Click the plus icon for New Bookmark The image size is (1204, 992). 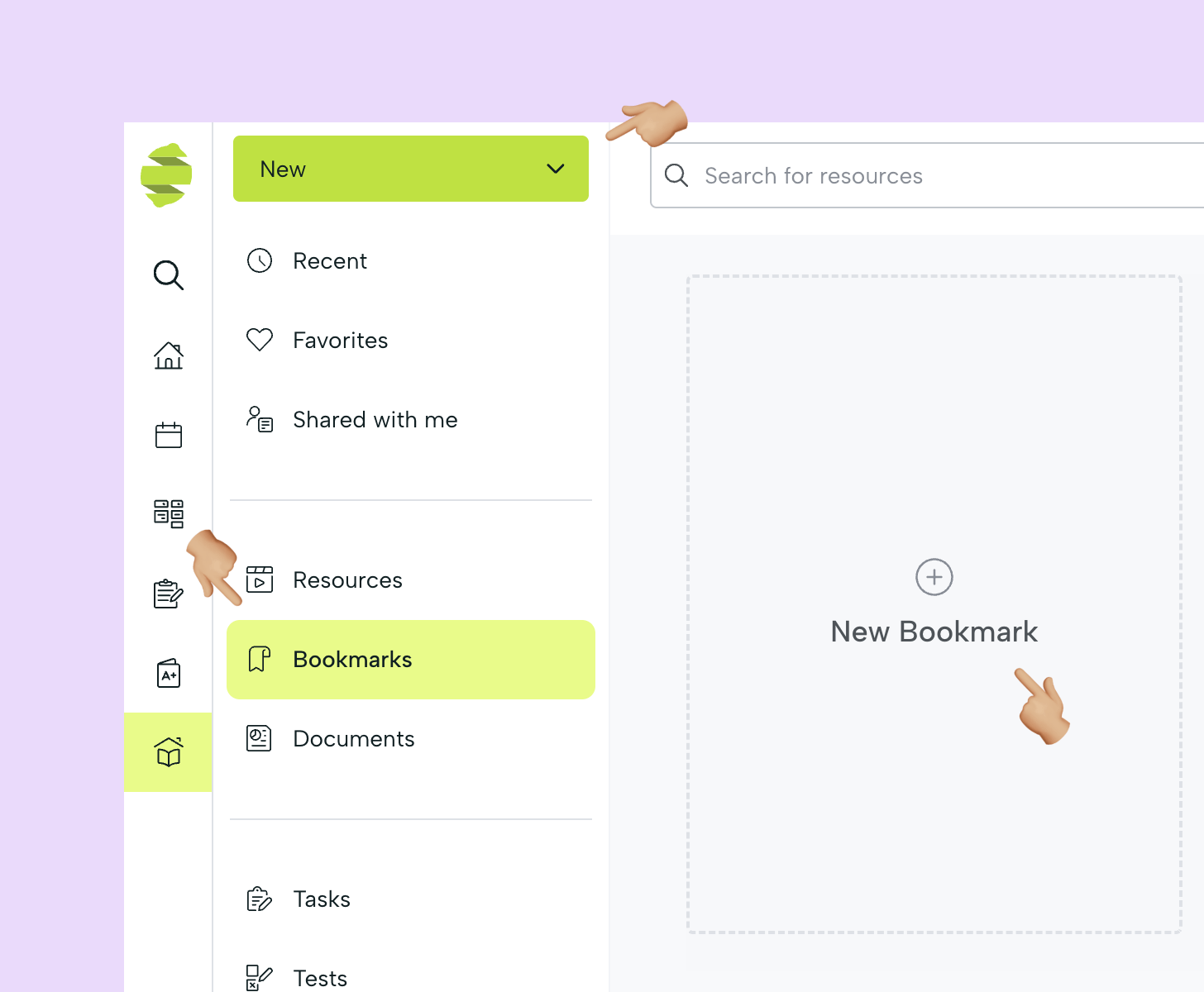pyautogui.click(x=934, y=577)
